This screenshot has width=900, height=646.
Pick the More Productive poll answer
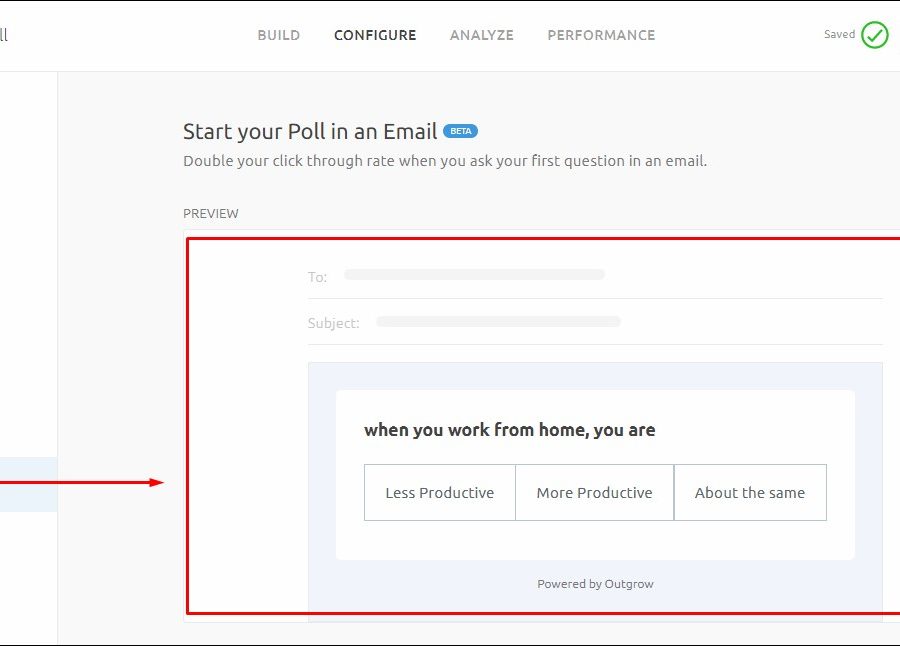click(x=594, y=492)
